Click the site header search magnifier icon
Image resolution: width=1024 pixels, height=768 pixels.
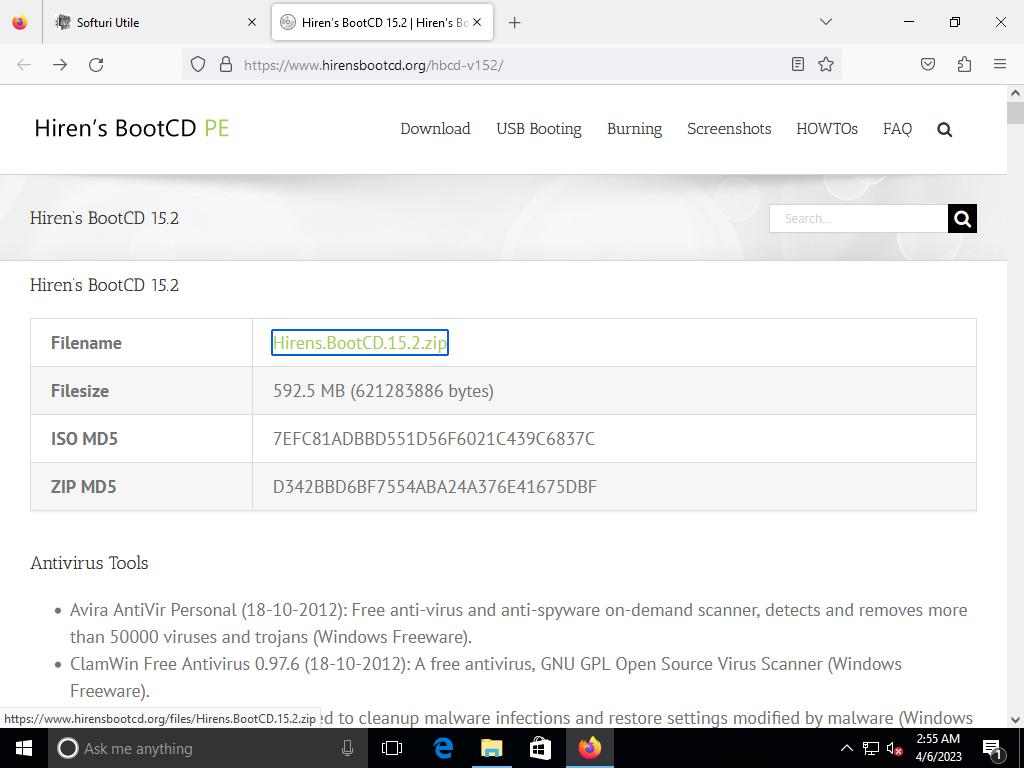(x=944, y=129)
